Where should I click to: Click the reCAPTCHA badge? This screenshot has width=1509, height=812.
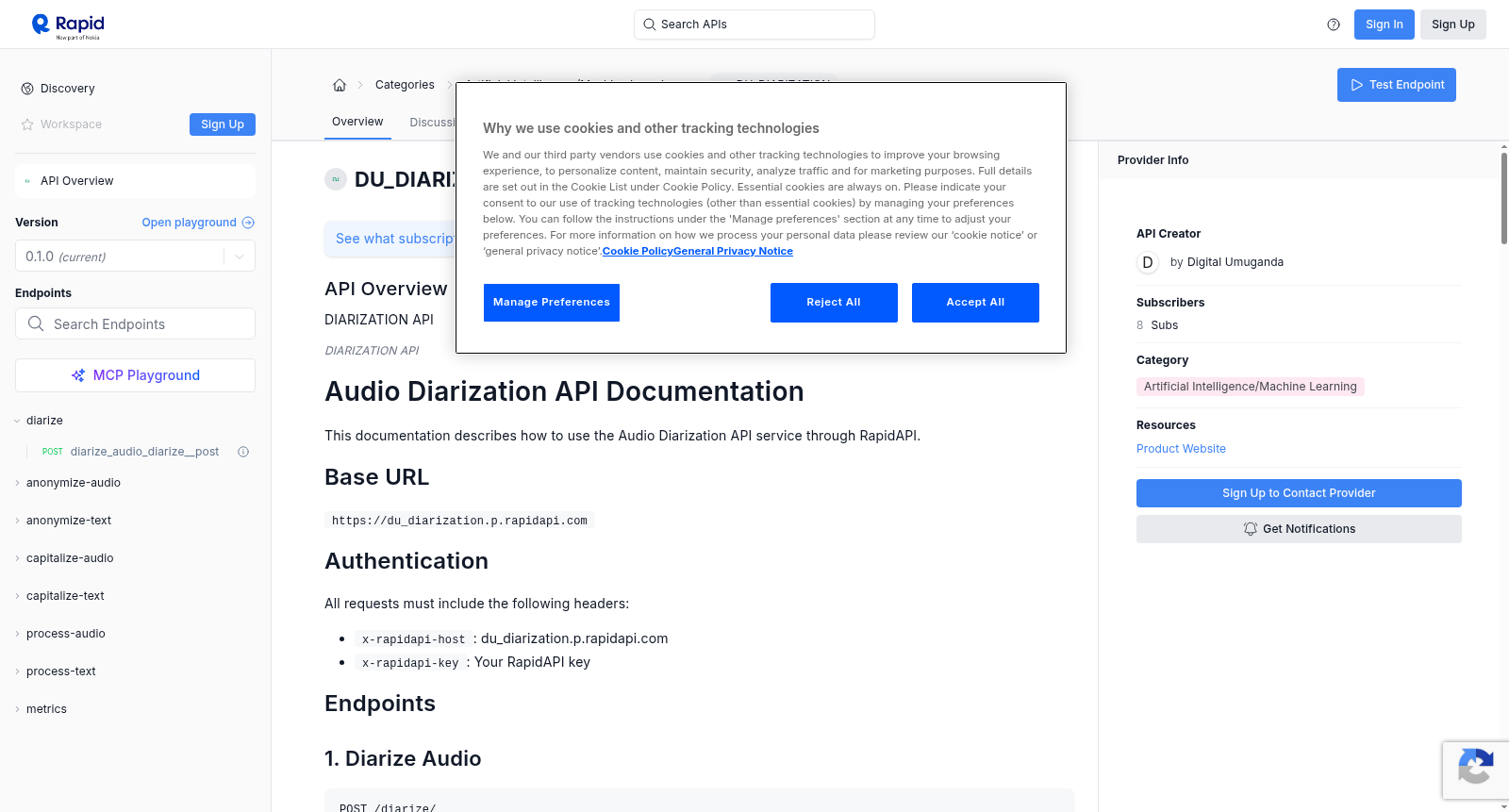1476,771
